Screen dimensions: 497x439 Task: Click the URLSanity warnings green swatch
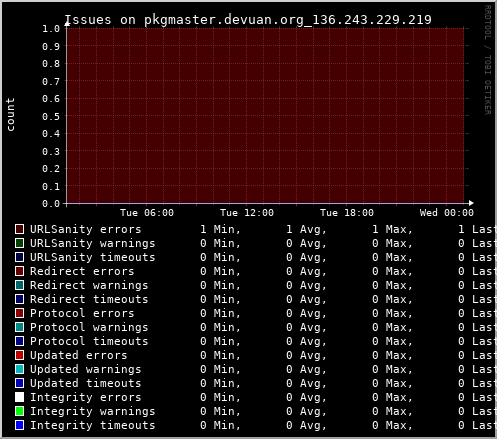coord(19,243)
